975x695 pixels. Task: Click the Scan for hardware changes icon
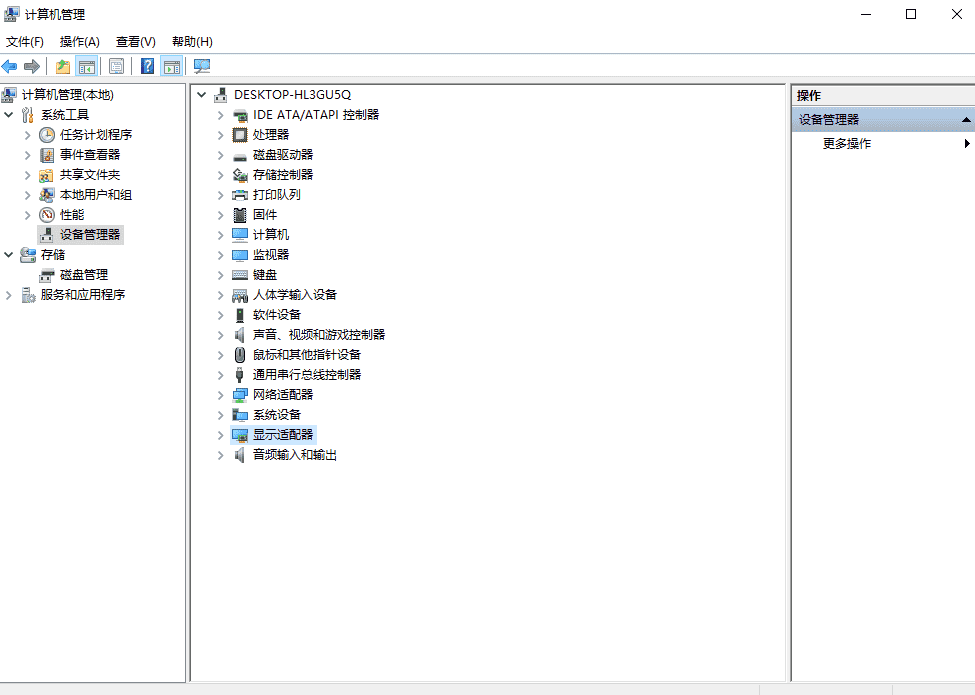coord(202,66)
